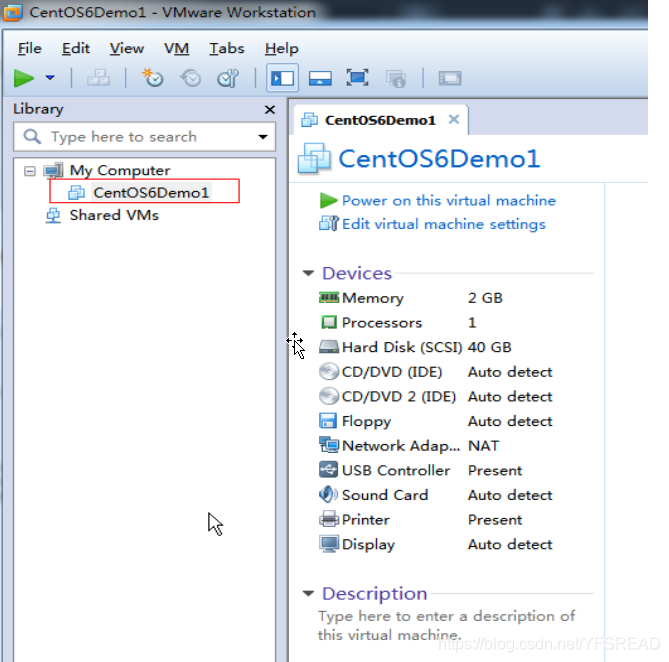Select My Computer in the library
Image resolution: width=669 pixels, height=662 pixels.
[x=119, y=171]
